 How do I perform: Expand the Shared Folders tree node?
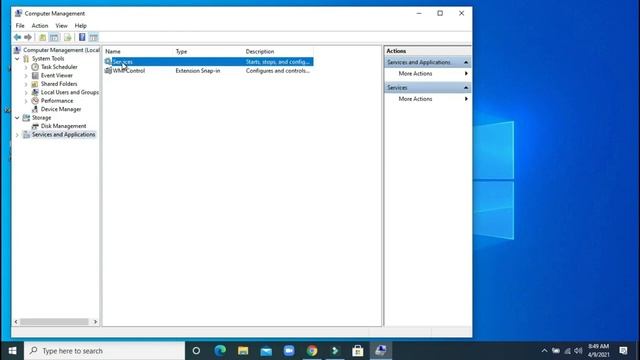coord(26,84)
